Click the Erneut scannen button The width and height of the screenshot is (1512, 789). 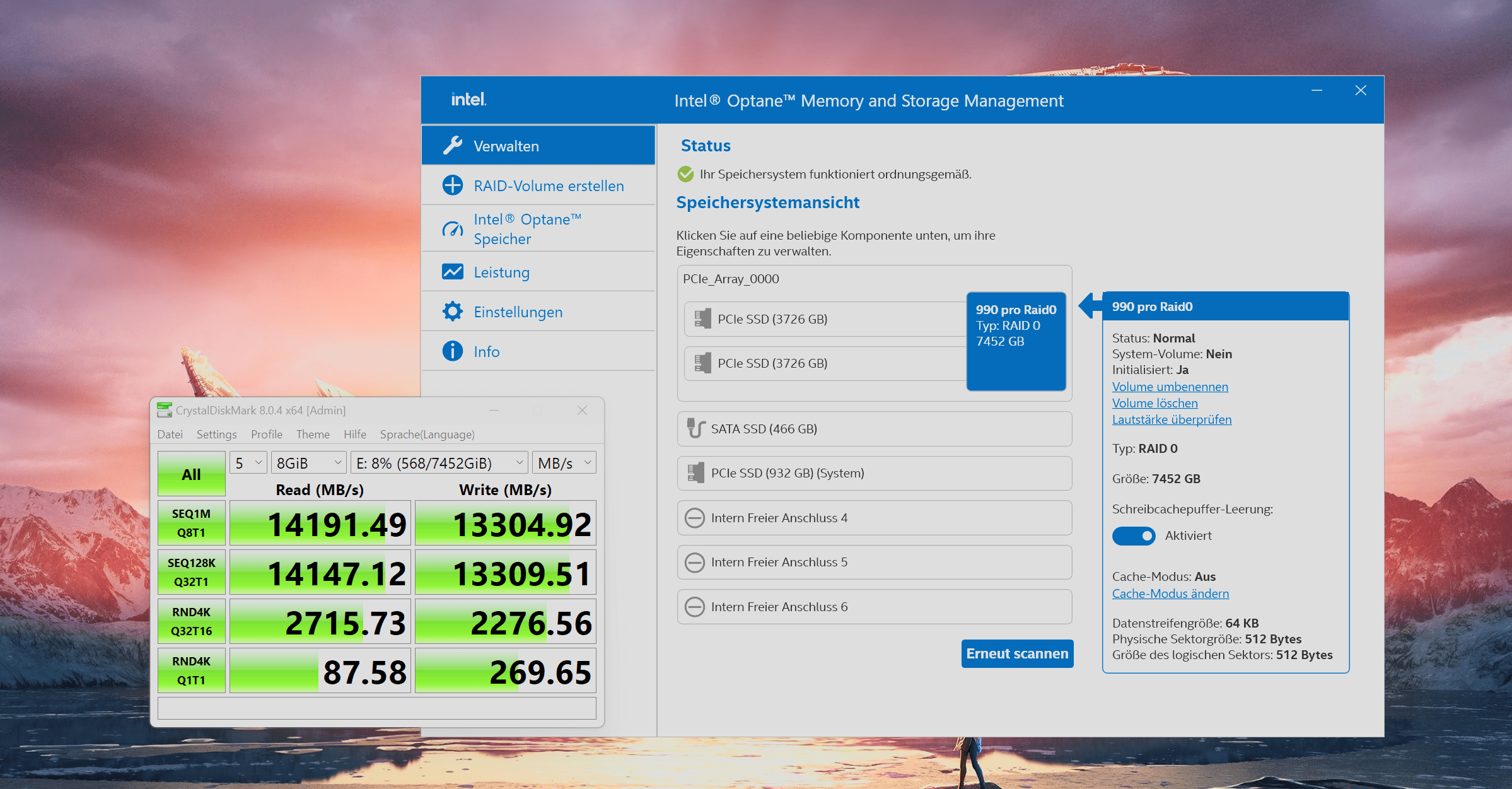tap(1017, 653)
